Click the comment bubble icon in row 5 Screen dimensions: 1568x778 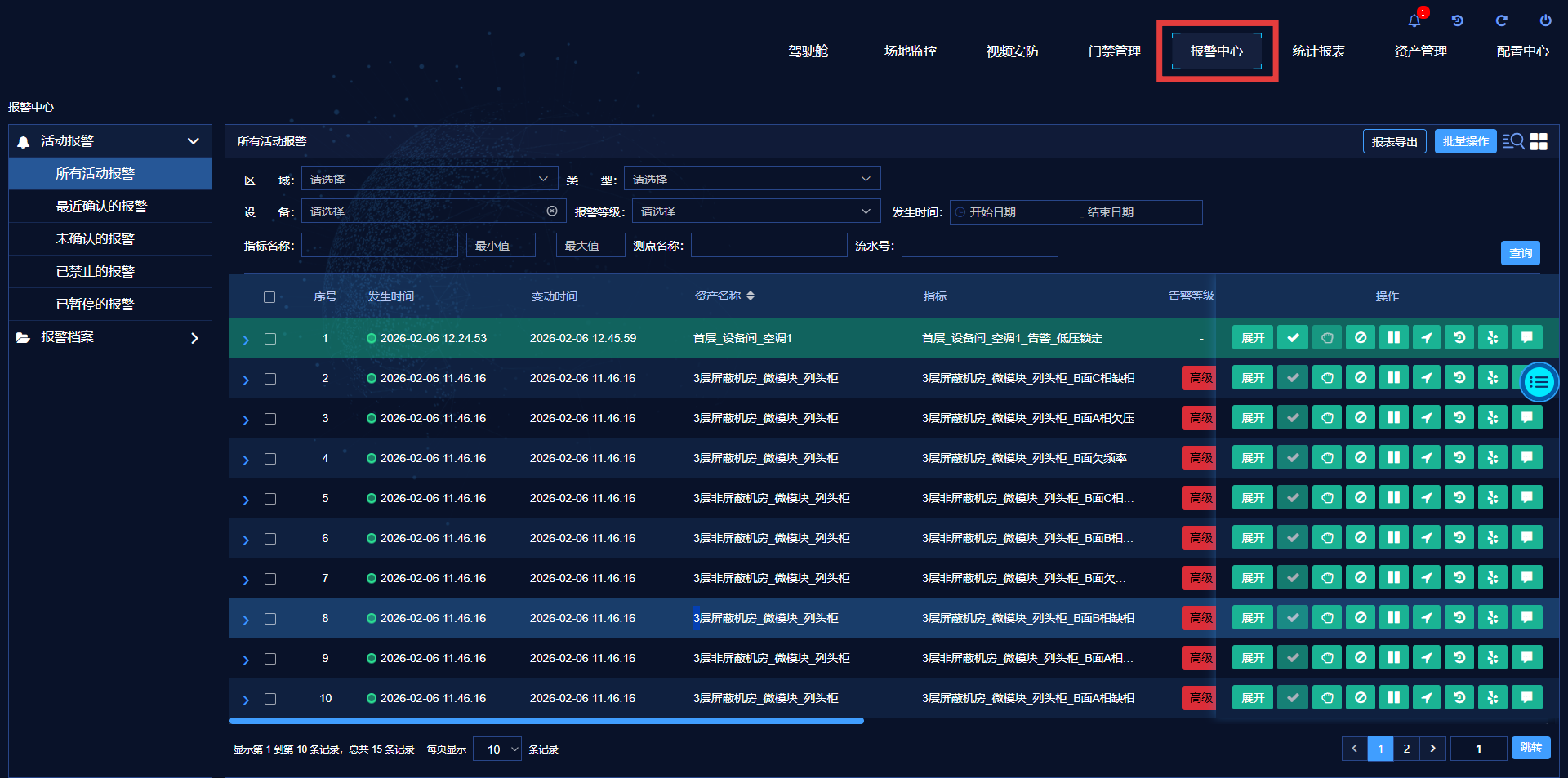(1526, 498)
